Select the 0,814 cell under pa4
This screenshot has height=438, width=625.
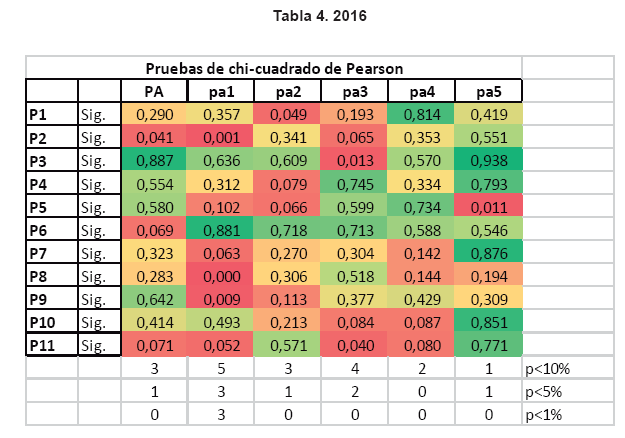point(420,113)
